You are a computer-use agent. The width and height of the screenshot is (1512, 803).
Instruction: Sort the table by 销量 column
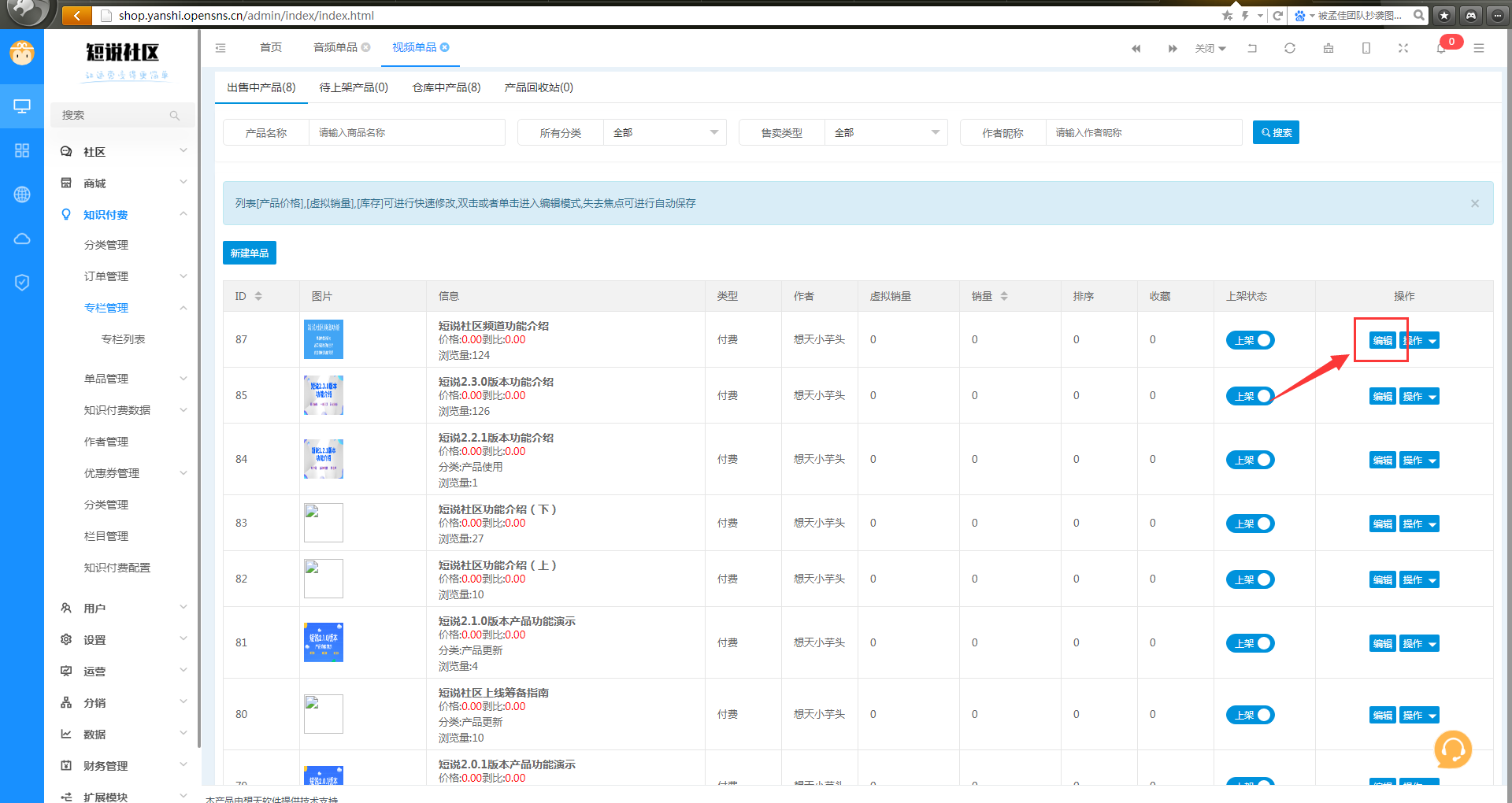pos(1004,296)
